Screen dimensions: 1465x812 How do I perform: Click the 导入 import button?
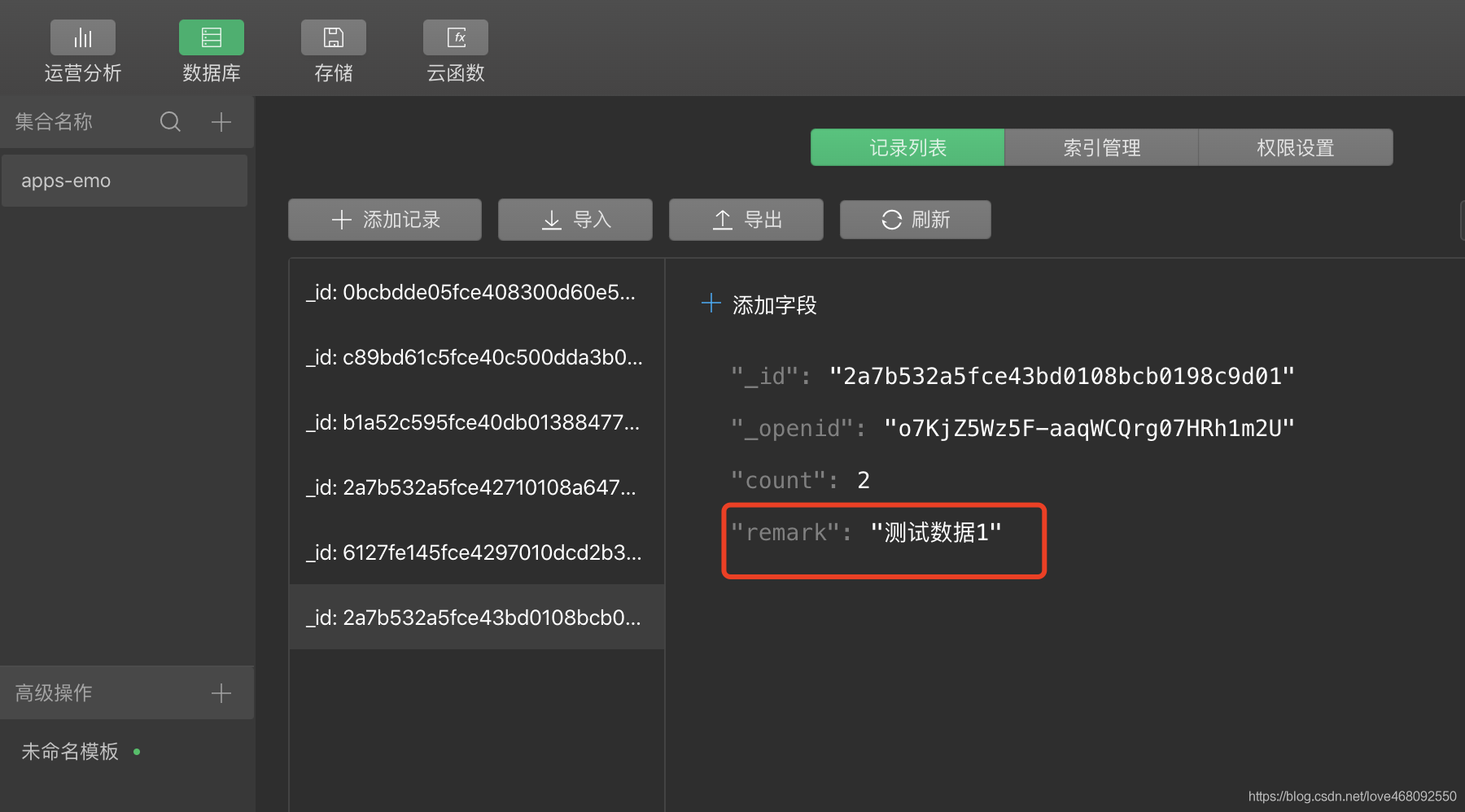click(x=575, y=219)
